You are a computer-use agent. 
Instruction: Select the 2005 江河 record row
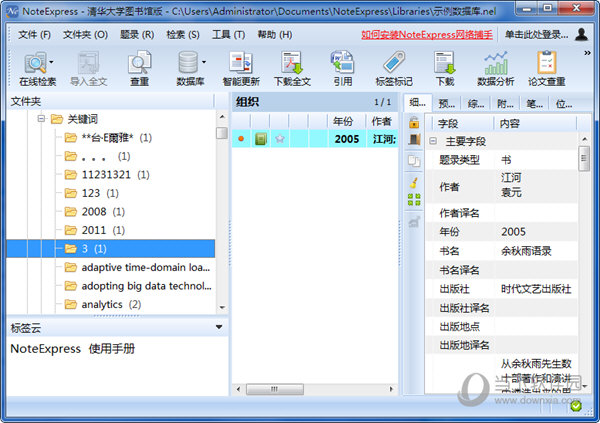coord(315,139)
